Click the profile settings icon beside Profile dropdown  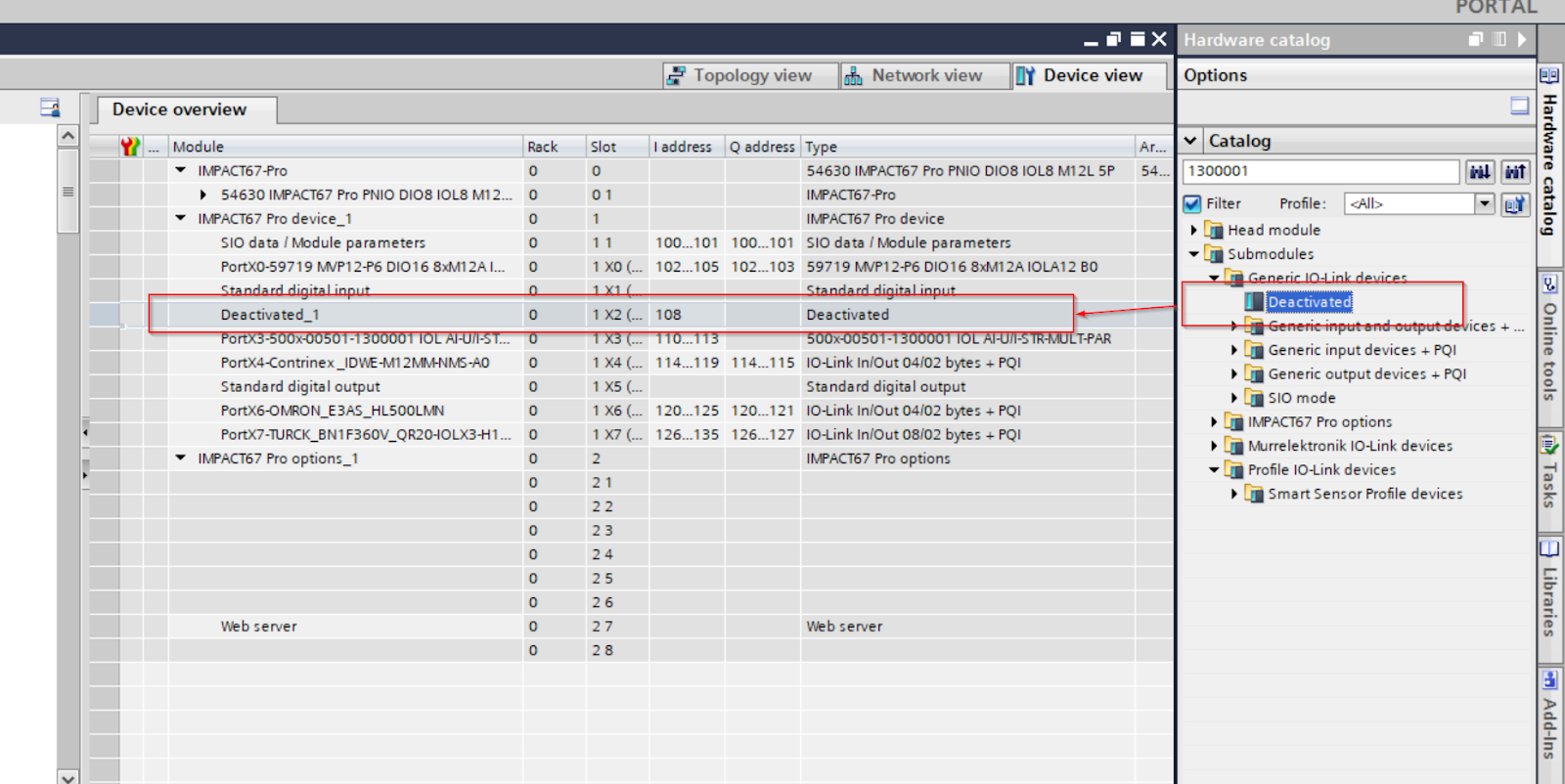click(1515, 203)
